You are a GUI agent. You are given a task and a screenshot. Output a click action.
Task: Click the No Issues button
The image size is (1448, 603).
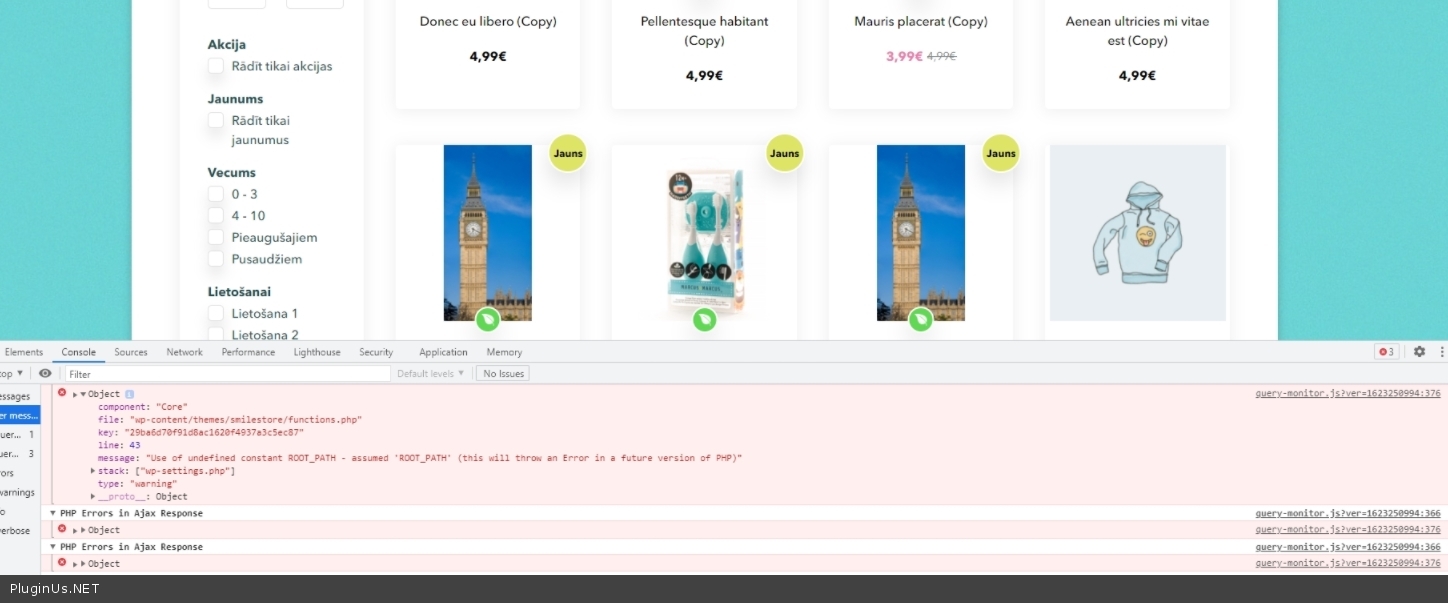click(x=502, y=374)
